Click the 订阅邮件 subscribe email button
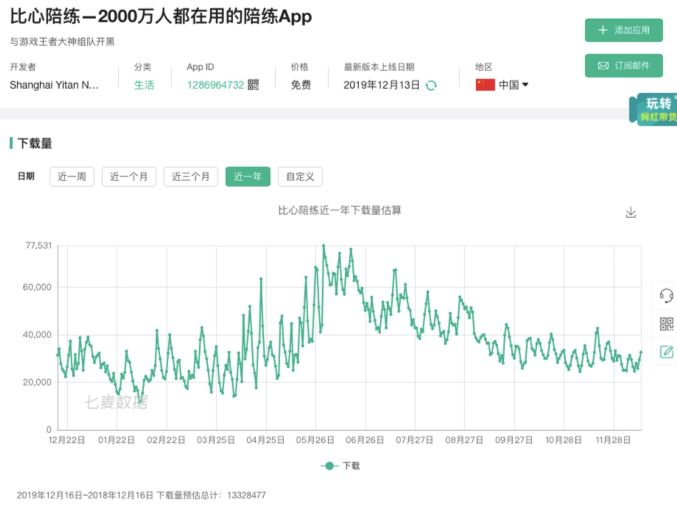 pos(623,66)
